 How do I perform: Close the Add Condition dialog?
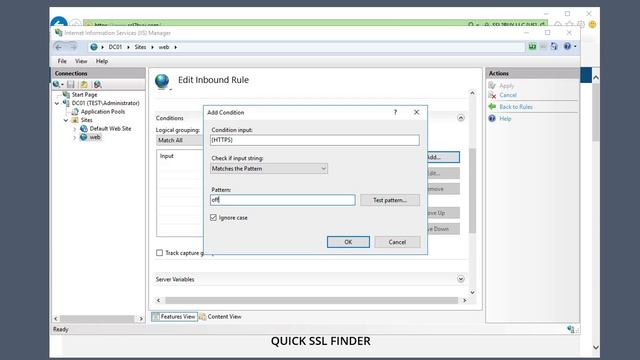(x=416, y=112)
